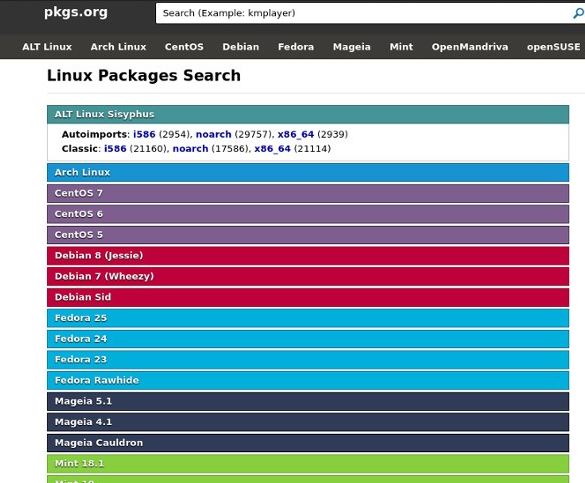Expand the Mageia Cauldron section
Screen dimensions: 585x483
pyautogui.click(x=308, y=443)
